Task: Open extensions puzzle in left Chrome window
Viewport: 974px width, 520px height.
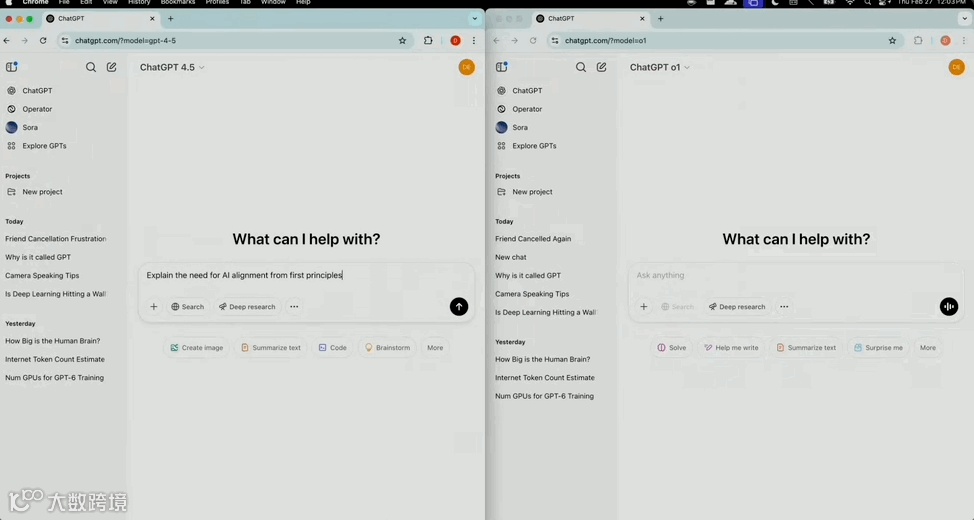Action: (428, 40)
